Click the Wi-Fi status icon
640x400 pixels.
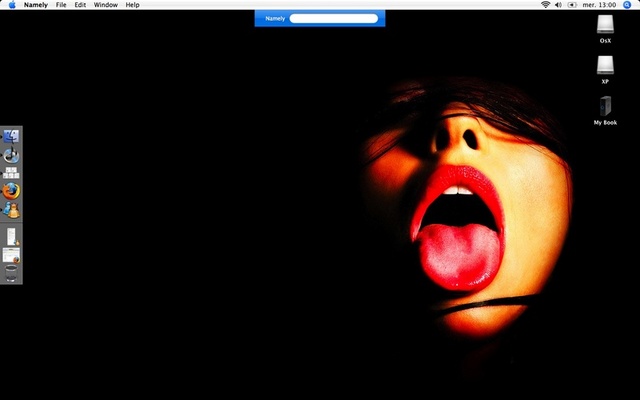(x=545, y=5)
